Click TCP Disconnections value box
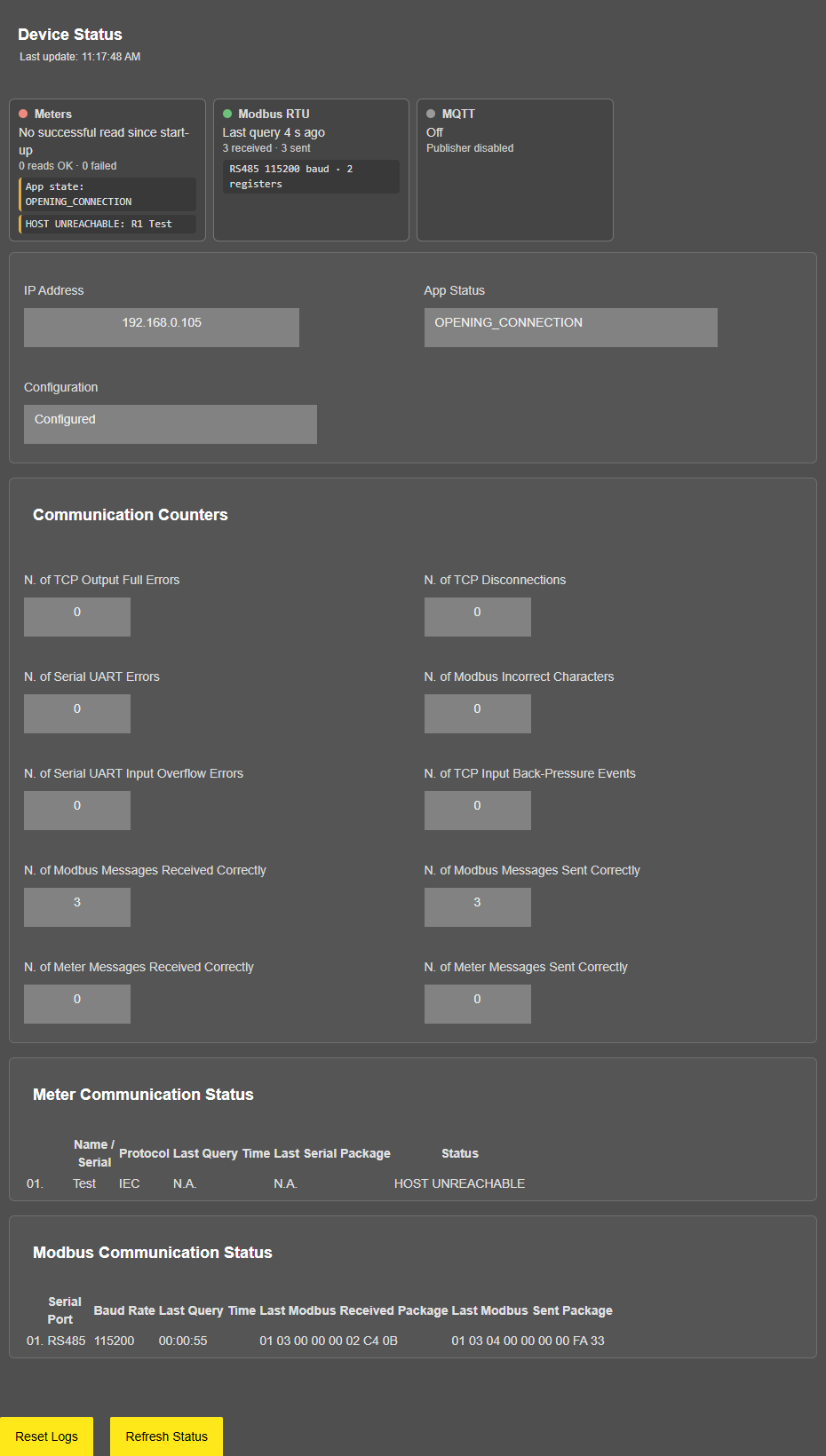 pos(478,617)
